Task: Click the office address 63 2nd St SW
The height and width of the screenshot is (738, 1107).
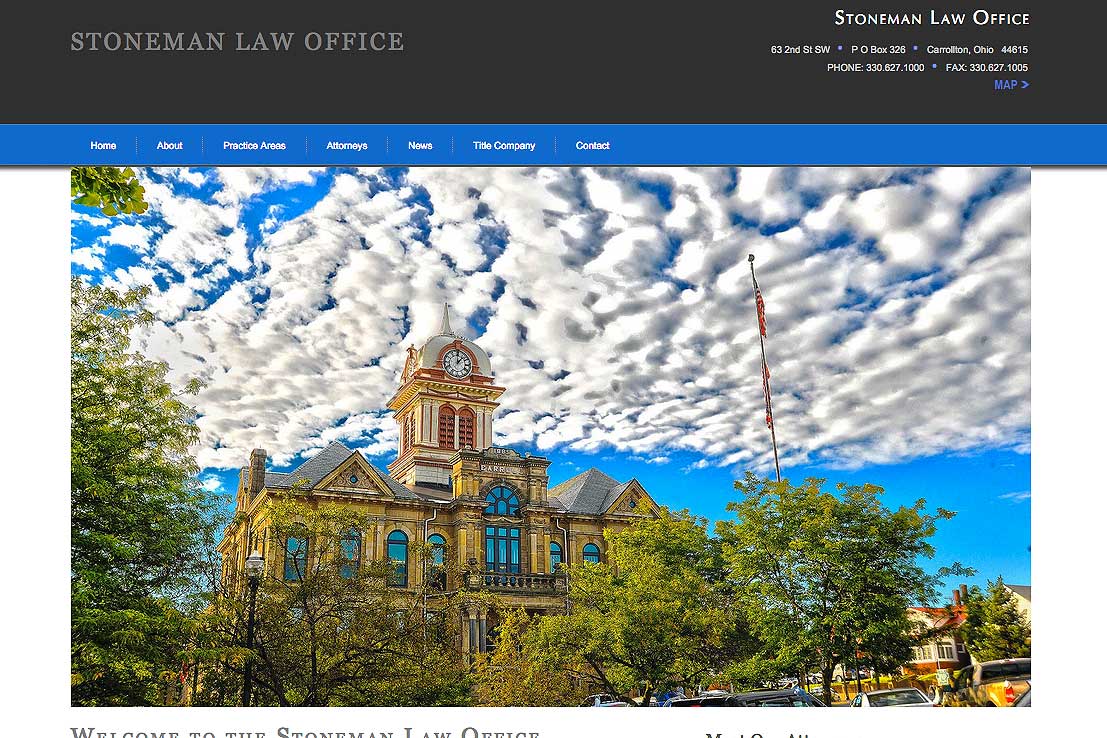Action: click(x=799, y=48)
